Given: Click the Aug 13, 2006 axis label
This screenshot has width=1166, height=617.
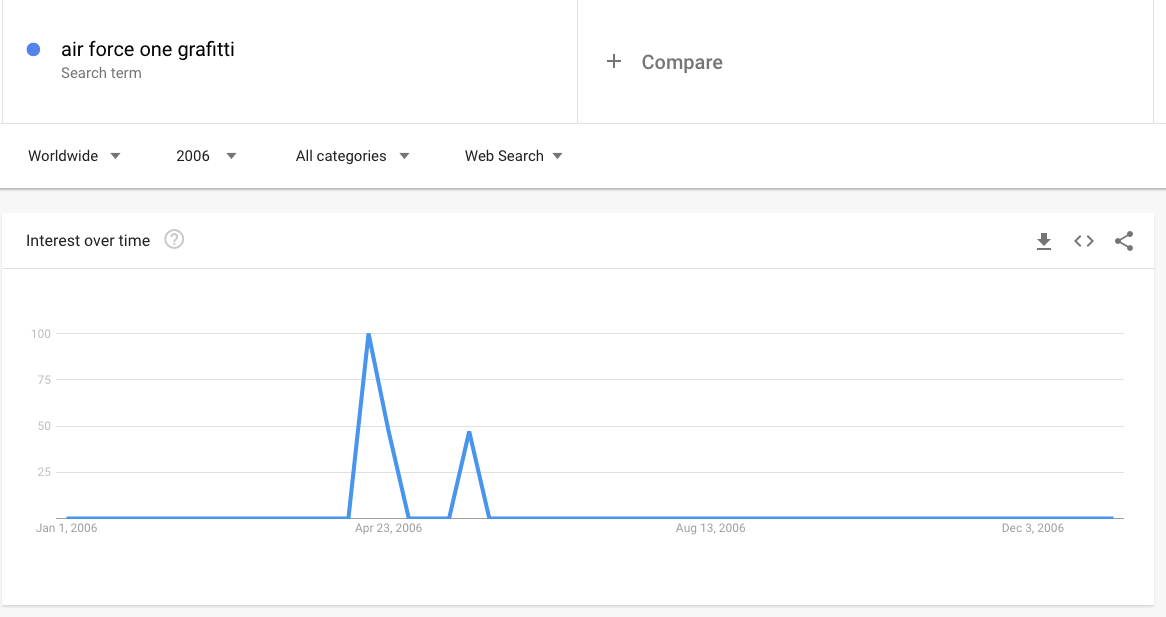Looking at the screenshot, I should pos(710,528).
